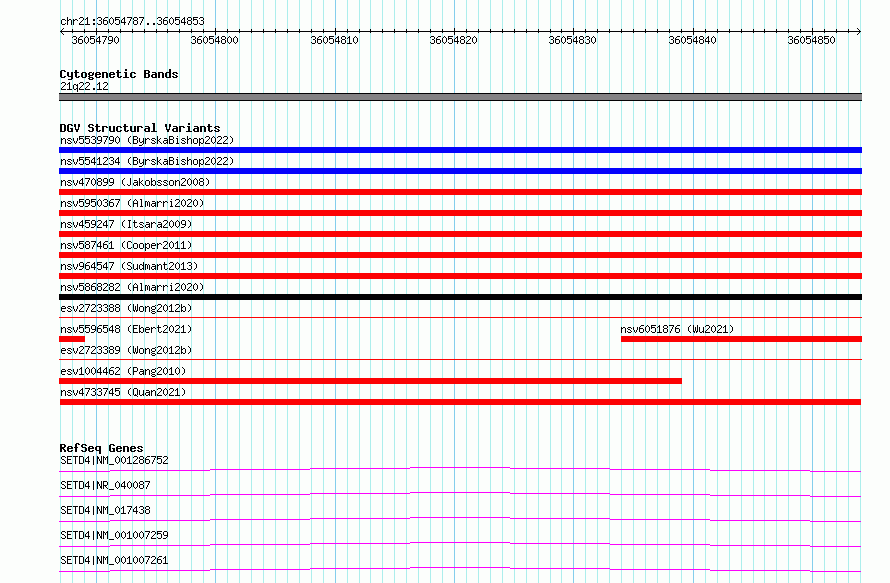Click ruler position 36054850
The height and width of the screenshot is (583, 890).
[x=812, y=40]
